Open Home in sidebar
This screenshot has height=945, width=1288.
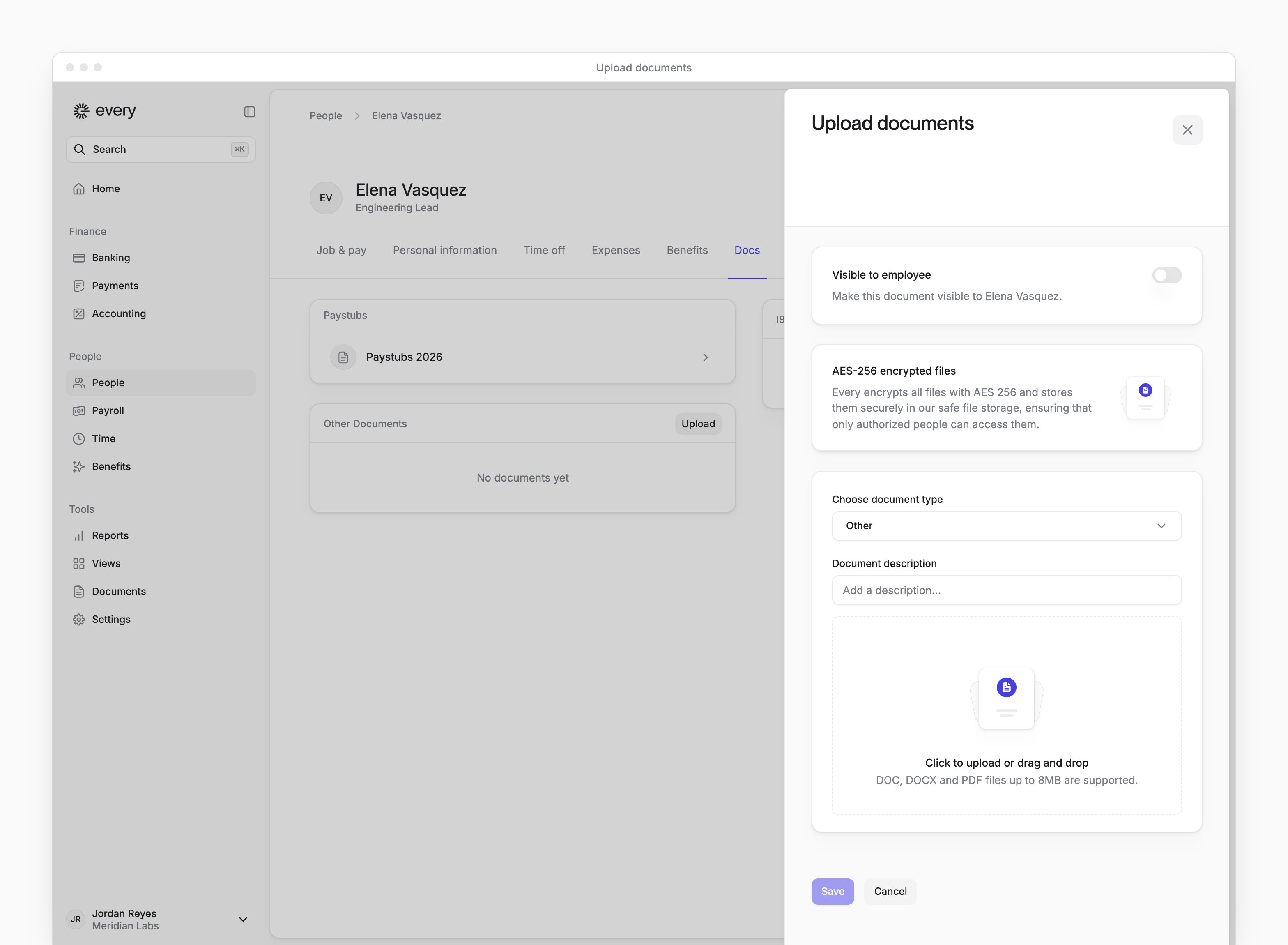click(x=161, y=189)
